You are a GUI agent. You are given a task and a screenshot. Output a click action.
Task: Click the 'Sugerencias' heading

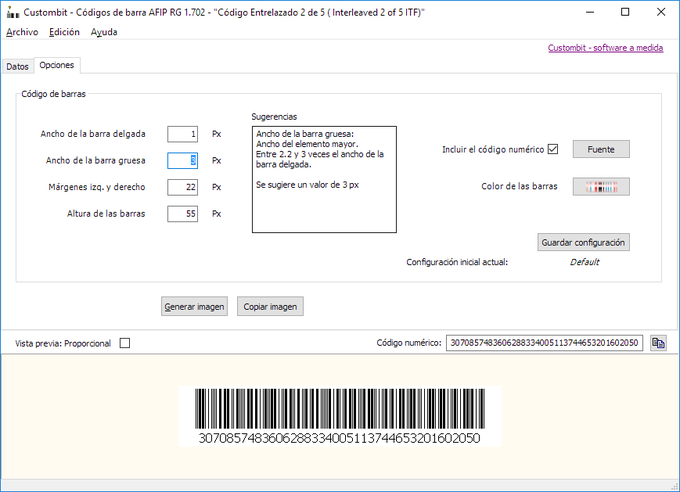pos(274,117)
